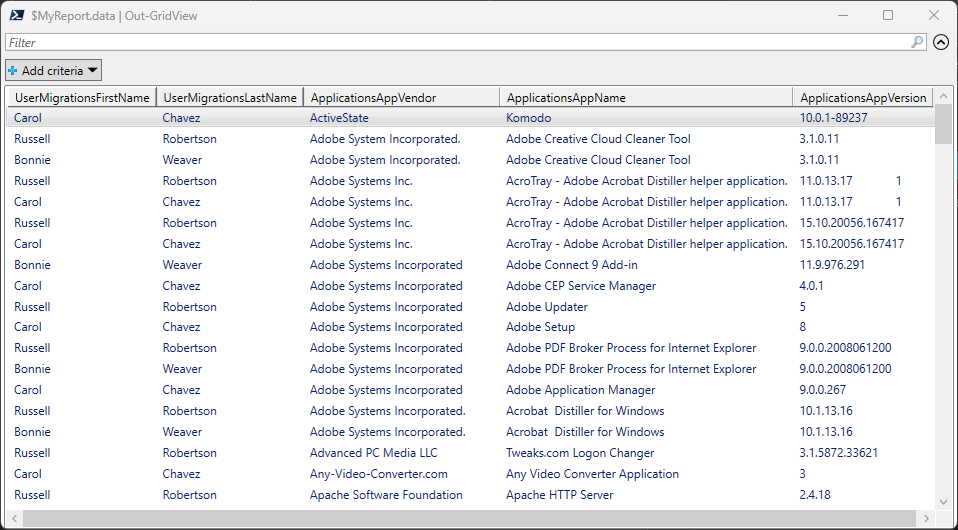Click the search magnifier icon in Filter box
Screen dimensions: 958x530
[917, 42]
